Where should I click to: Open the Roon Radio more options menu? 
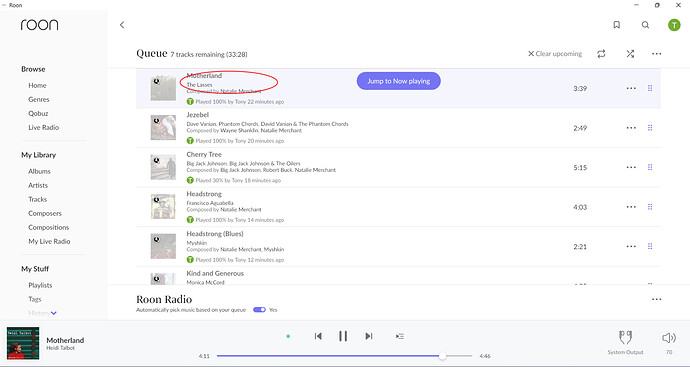(657, 299)
